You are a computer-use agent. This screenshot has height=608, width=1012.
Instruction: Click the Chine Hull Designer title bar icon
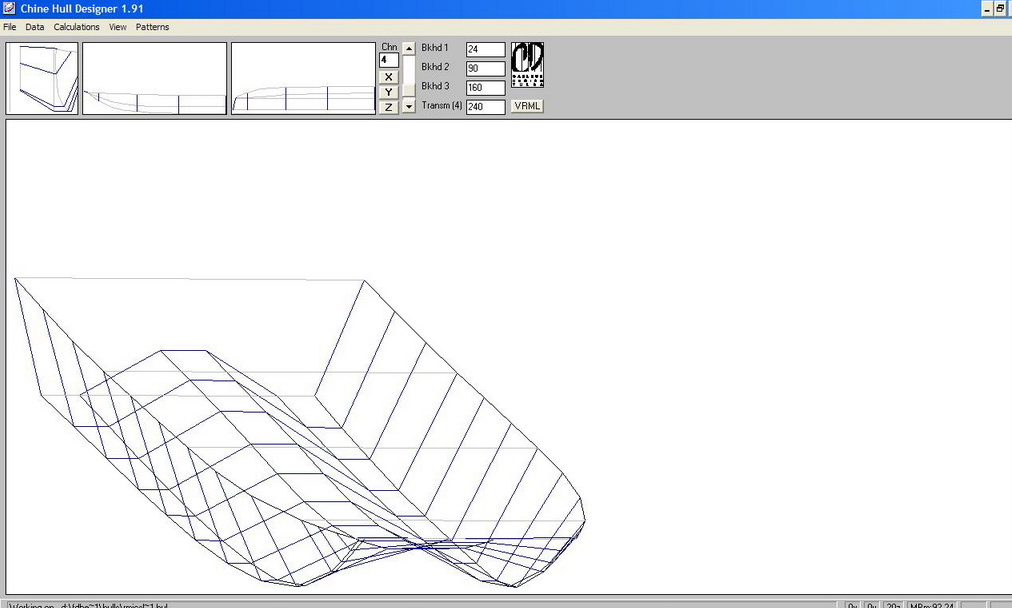coord(9,8)
